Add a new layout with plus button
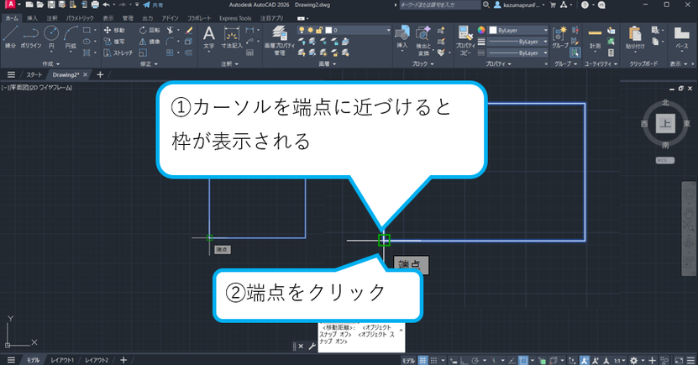Viewport: 698px width, 365px height. [x=123, y=360]
